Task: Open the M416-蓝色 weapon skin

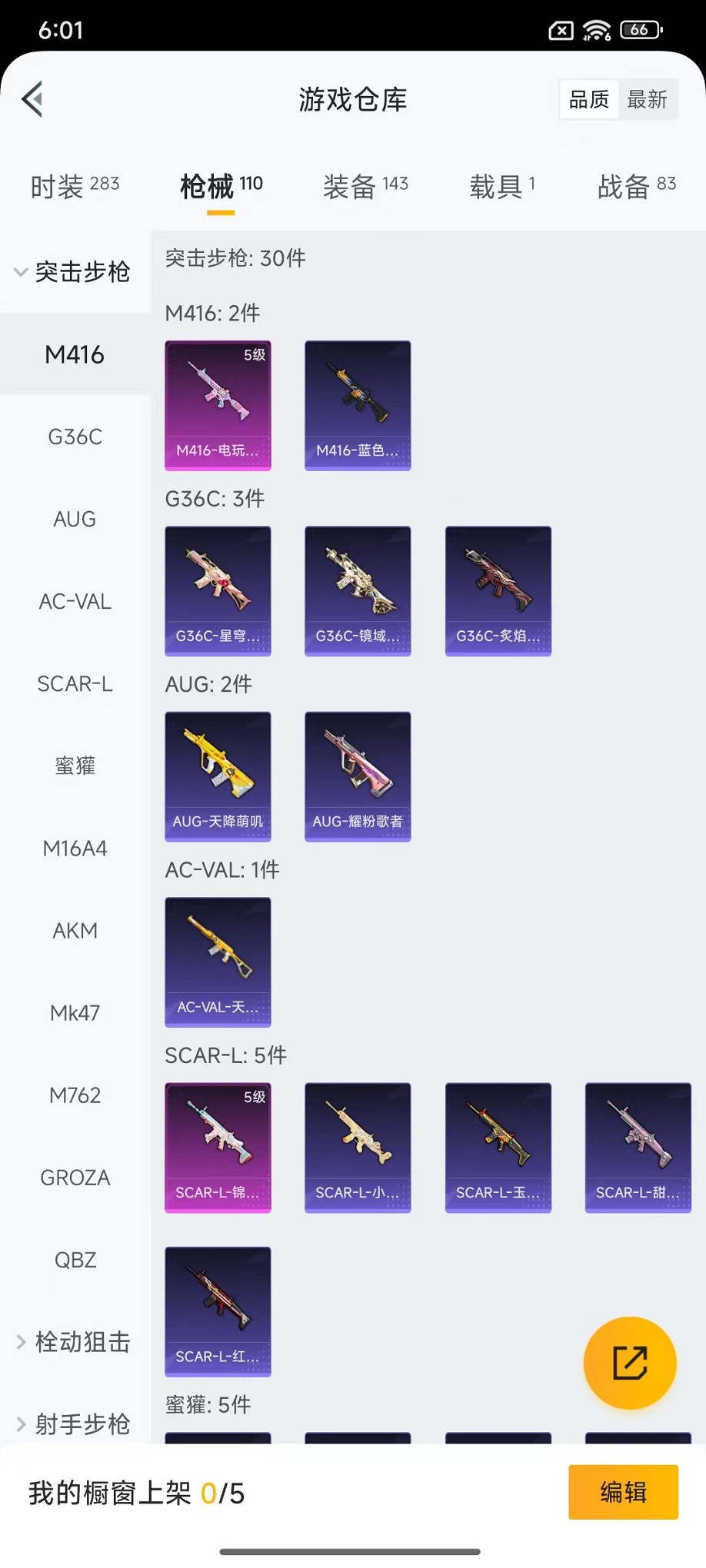Action: tap(358, 405)
